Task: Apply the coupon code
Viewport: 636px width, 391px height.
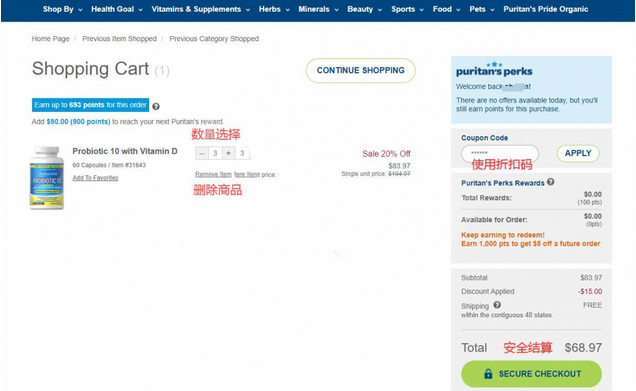Action: pos(578,153)
